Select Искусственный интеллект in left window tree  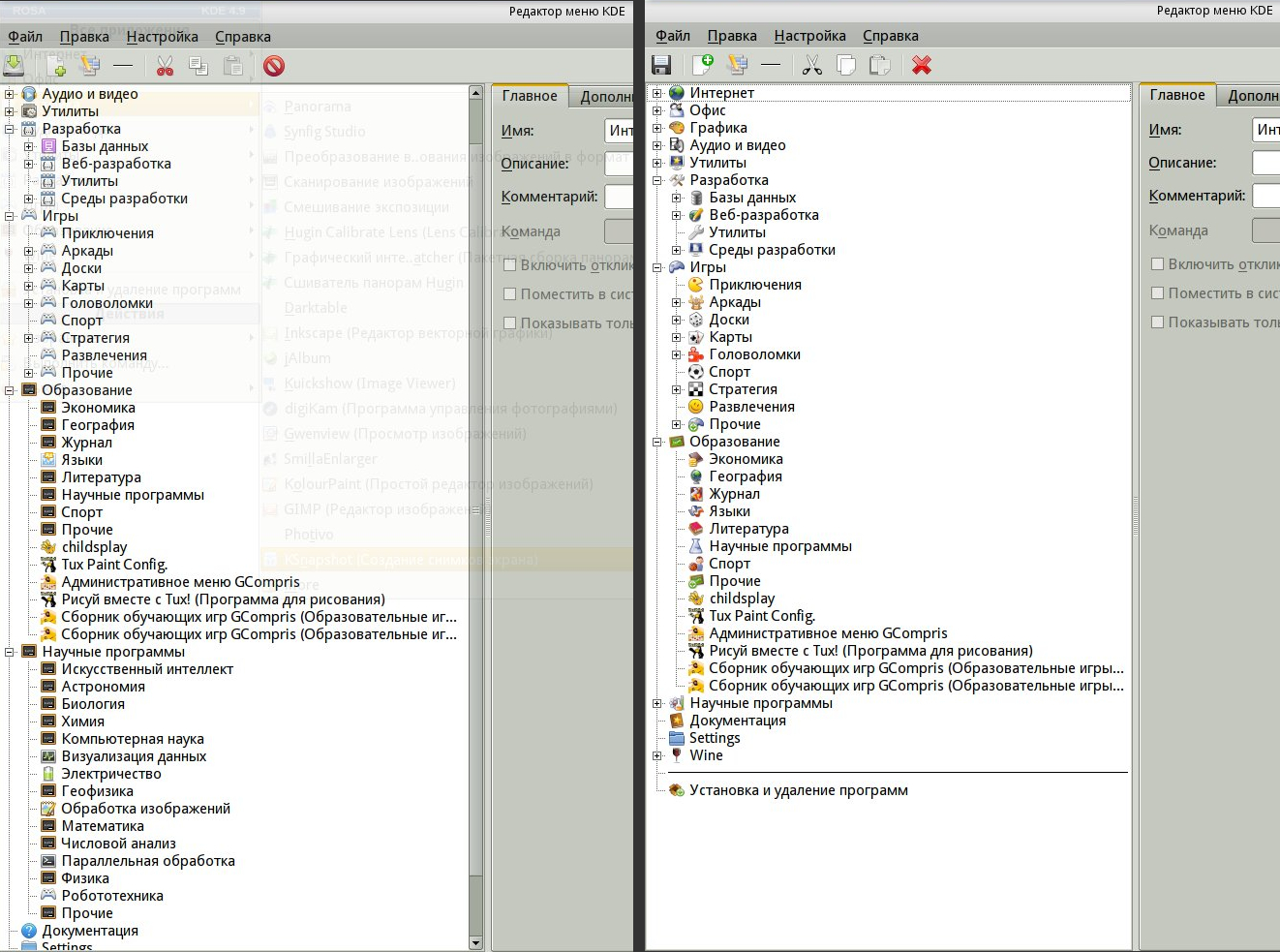[147, 669]
